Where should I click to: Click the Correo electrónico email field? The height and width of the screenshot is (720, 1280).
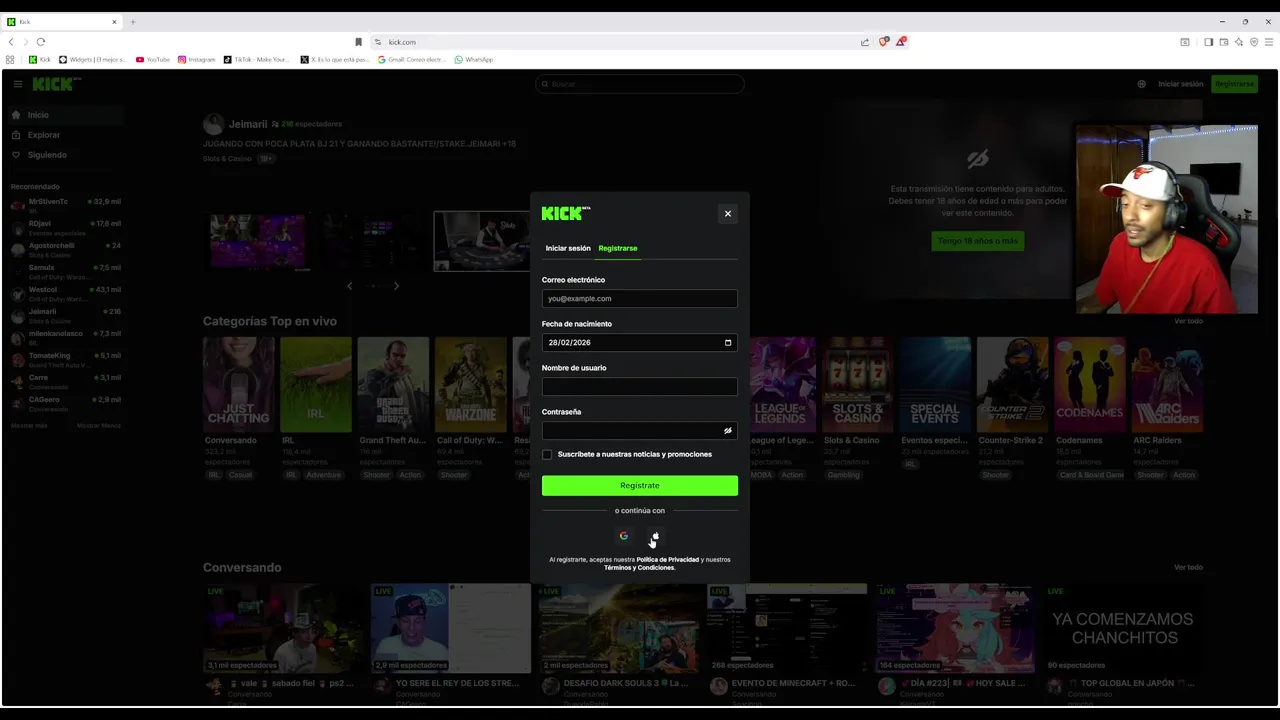click(640, 298)
